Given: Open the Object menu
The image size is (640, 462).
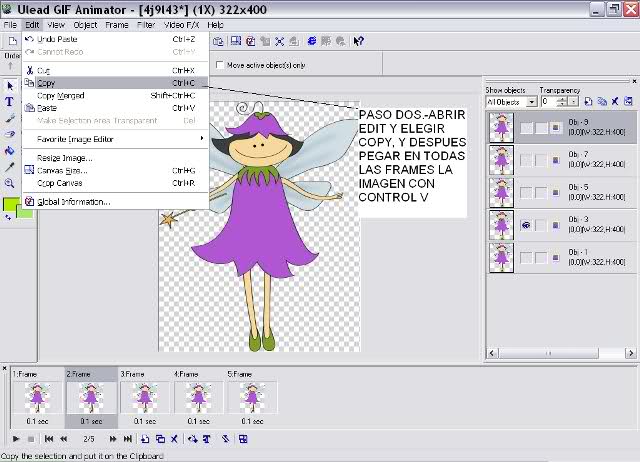Looking at the screenshot, I should 85,25.
